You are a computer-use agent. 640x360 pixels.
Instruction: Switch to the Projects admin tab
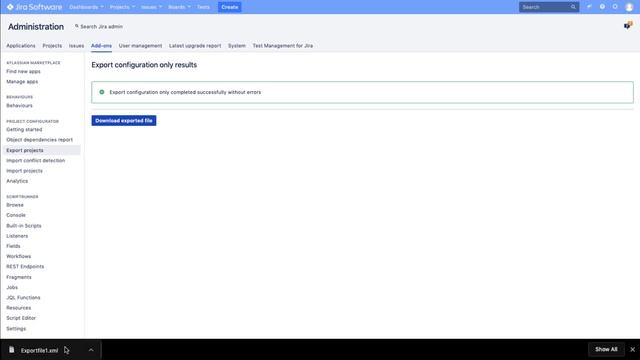coord(52,46)
